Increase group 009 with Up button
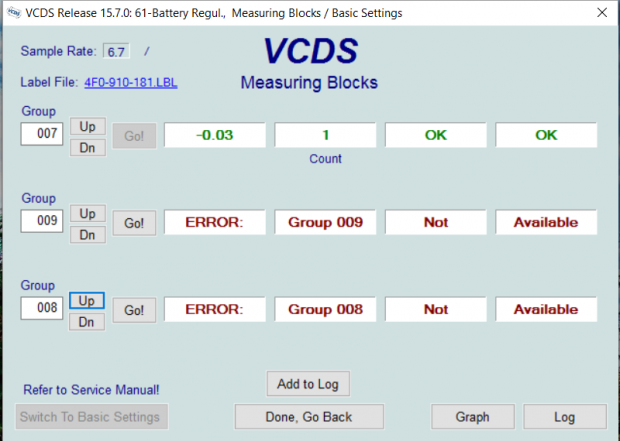The image size is (620, 441). (x=87, y=214)
